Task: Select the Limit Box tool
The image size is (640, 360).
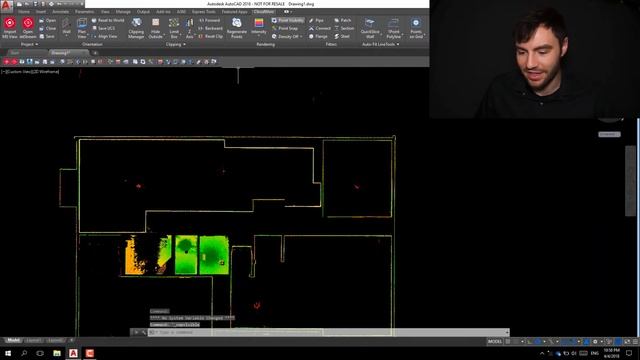Action: pyautogui.click(x=174, y=28)
